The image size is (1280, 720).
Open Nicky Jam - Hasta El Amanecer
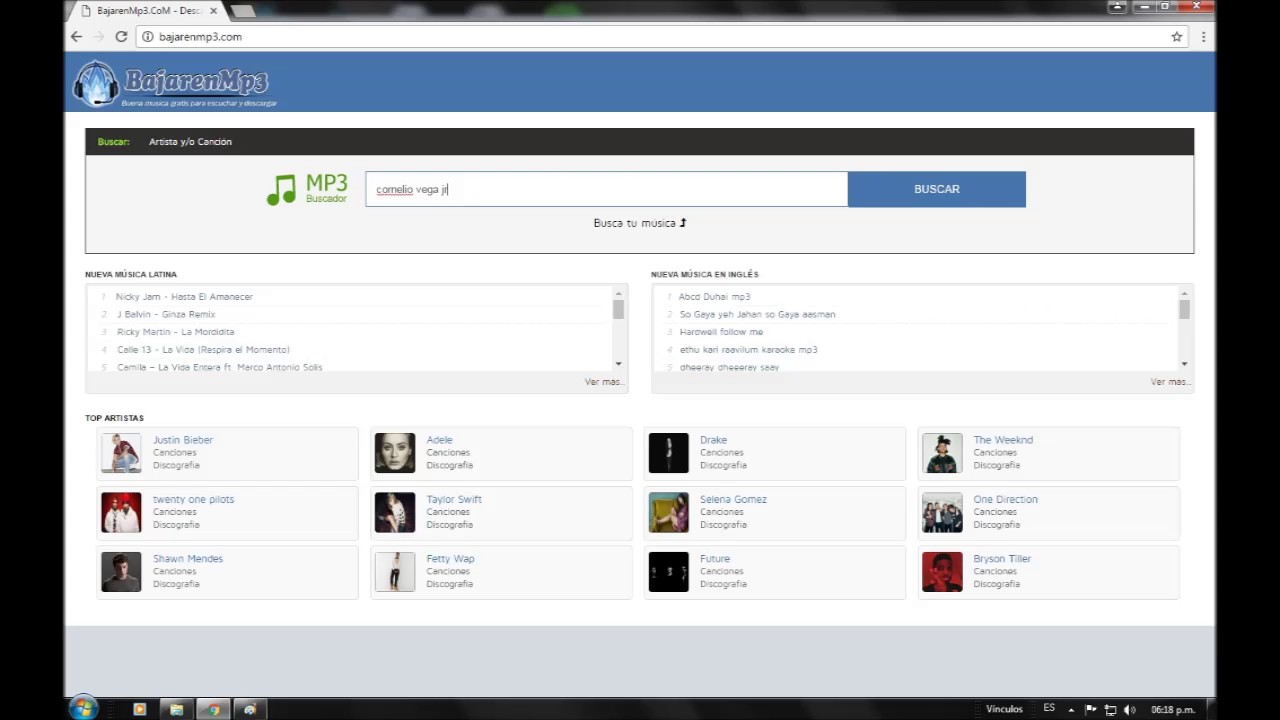pyautogui.click(x=184, y=297)
